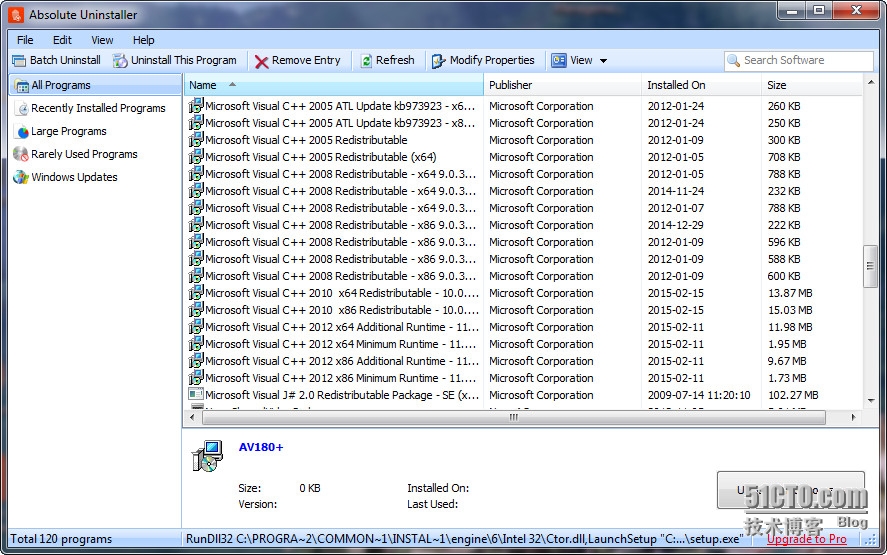Click the View toolbar icon

tap(559, 61)
